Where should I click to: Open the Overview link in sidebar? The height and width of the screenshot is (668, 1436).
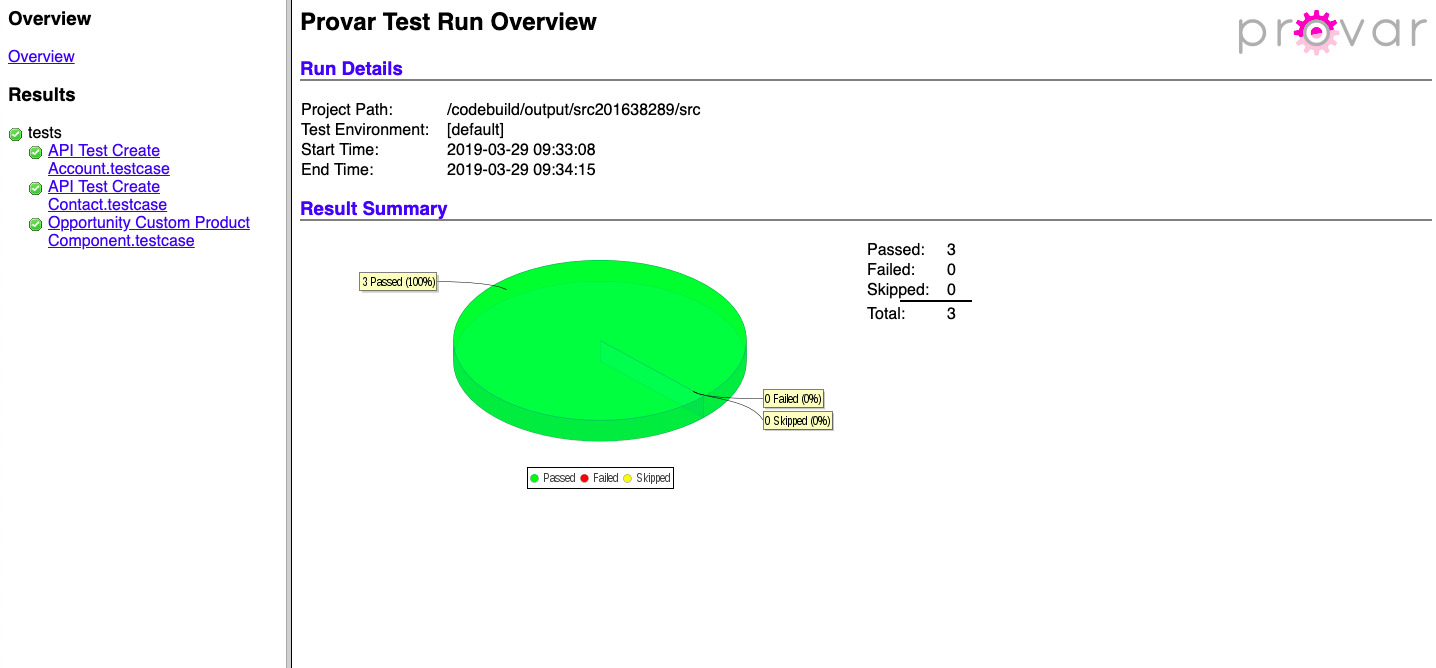click(41, 57)
